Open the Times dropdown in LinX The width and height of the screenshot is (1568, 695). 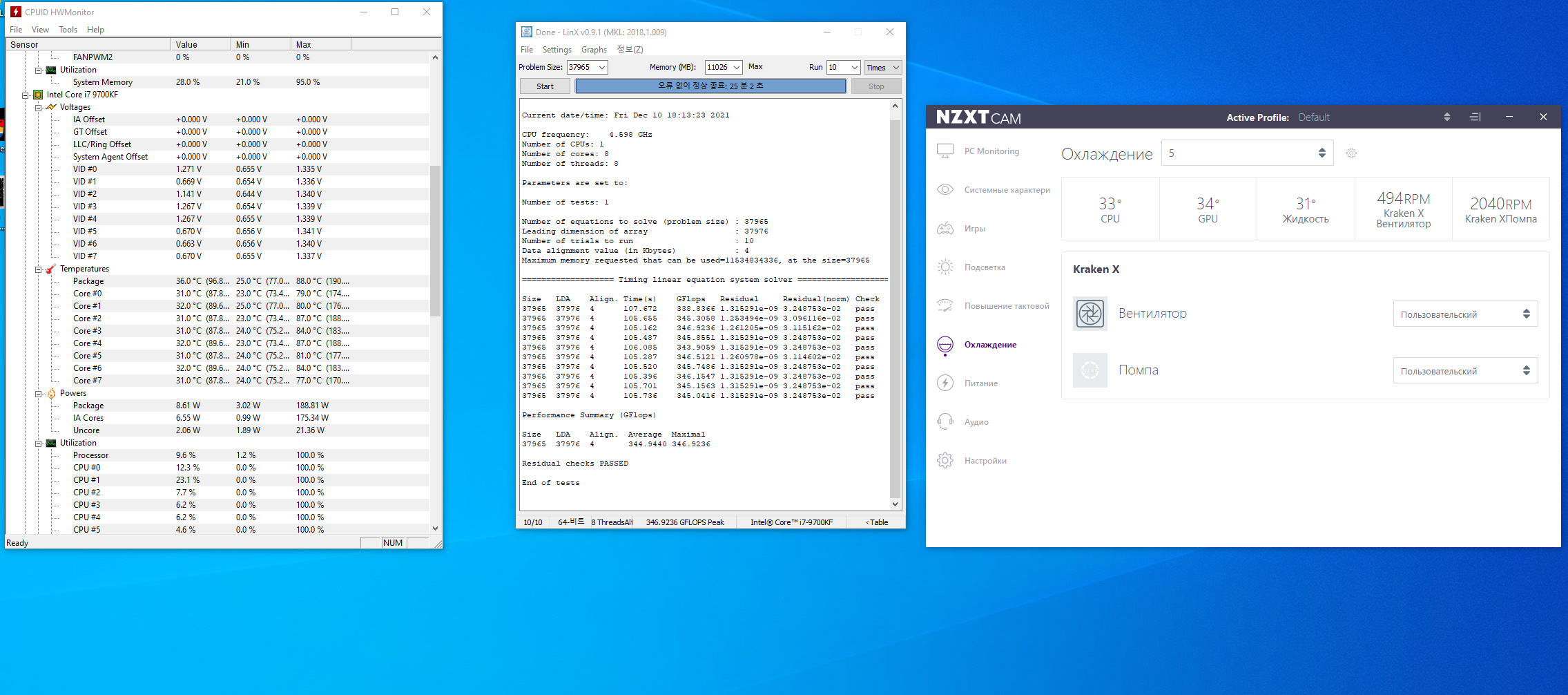[x=883, y=67]
